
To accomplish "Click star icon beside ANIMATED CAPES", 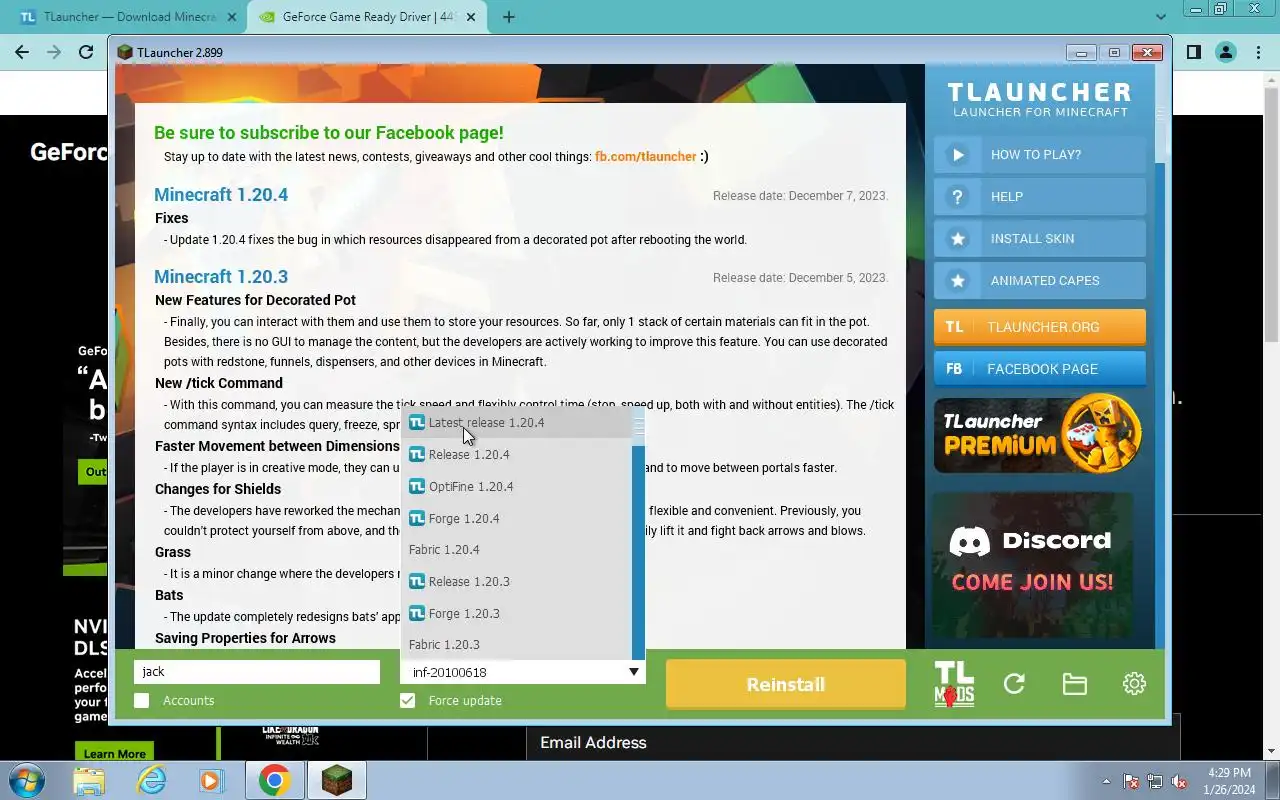I will tap(958, 281).
